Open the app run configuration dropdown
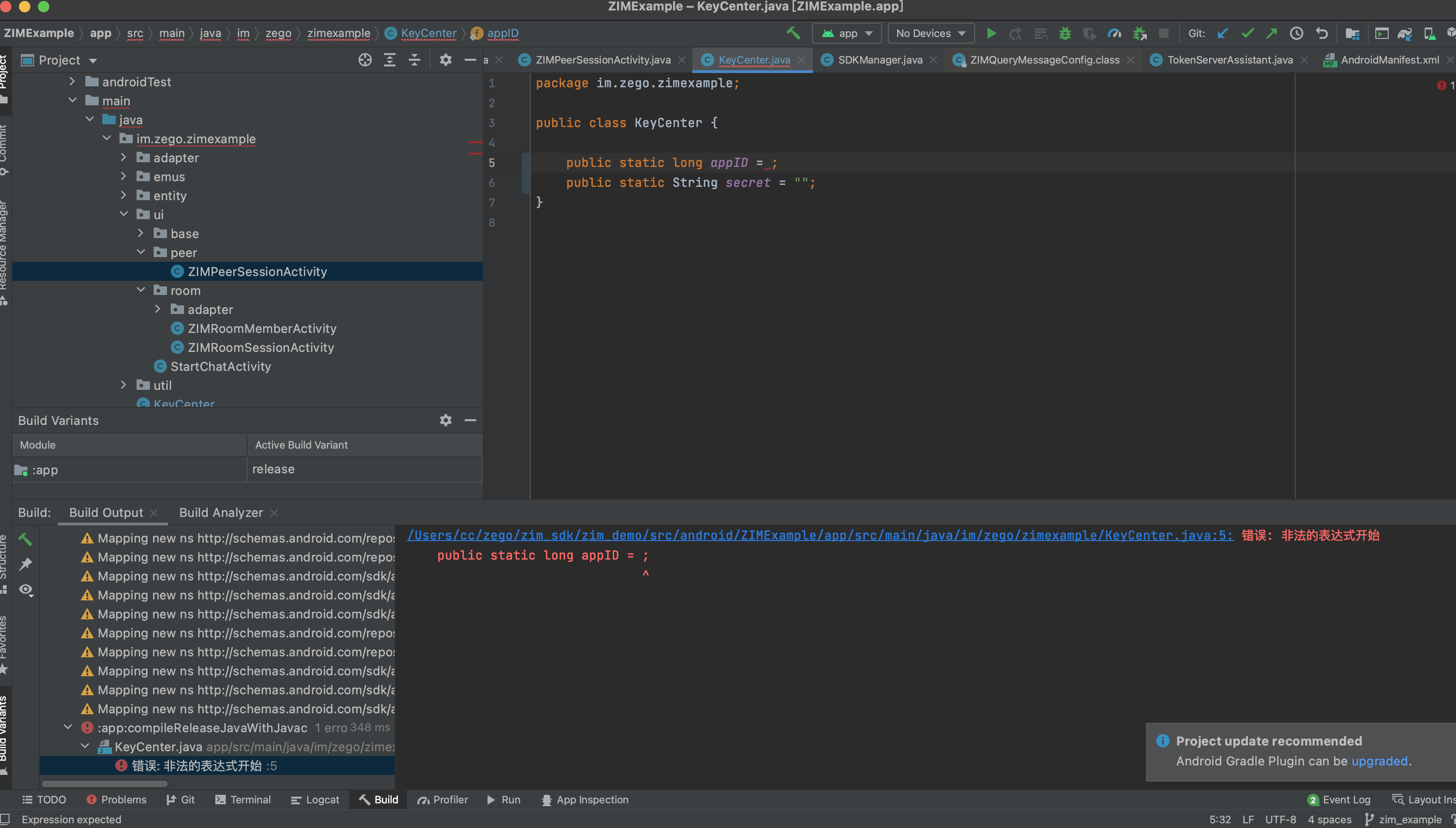This screenshot has height=828, width=1456. pyautogui.click(x=847, y=34)
